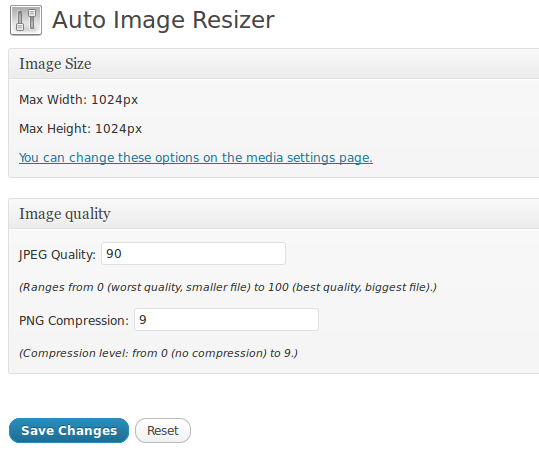This screenshot has width=539, height=453.
Task: Place cursor after 90 in JPEG field
Action: pyautogui.click(x=122, y=254)
